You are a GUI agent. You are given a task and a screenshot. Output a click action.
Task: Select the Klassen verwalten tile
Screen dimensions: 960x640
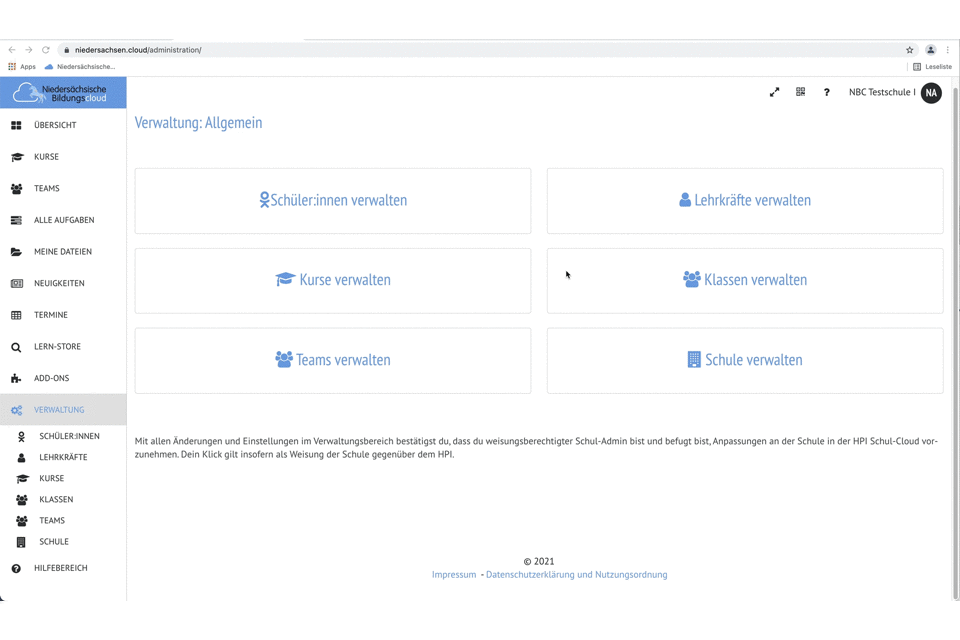[744, 280]
